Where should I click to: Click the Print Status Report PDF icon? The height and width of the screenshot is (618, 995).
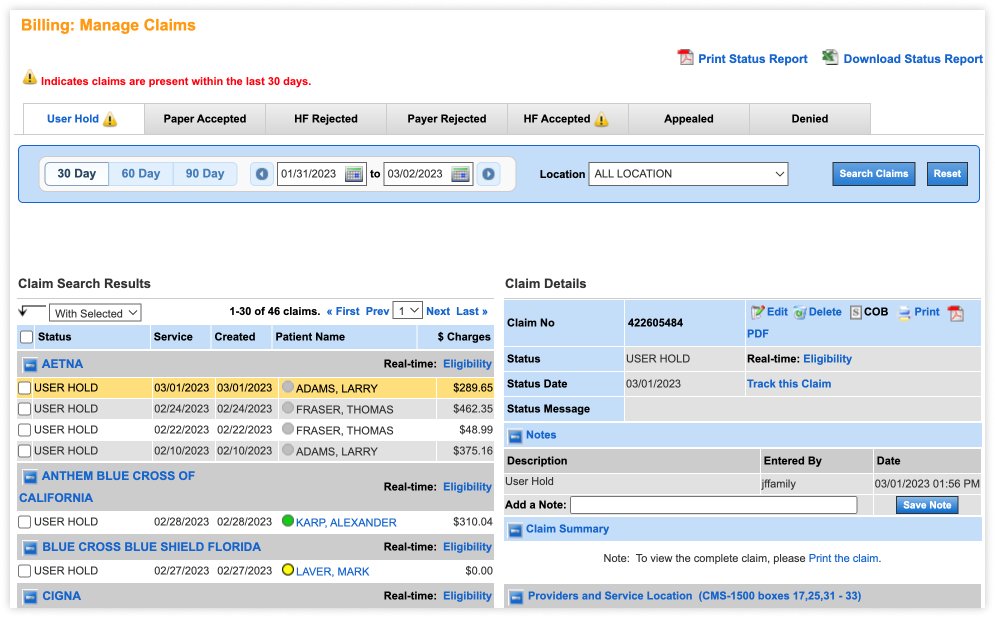pyautogui.click(x=685, y=58)
